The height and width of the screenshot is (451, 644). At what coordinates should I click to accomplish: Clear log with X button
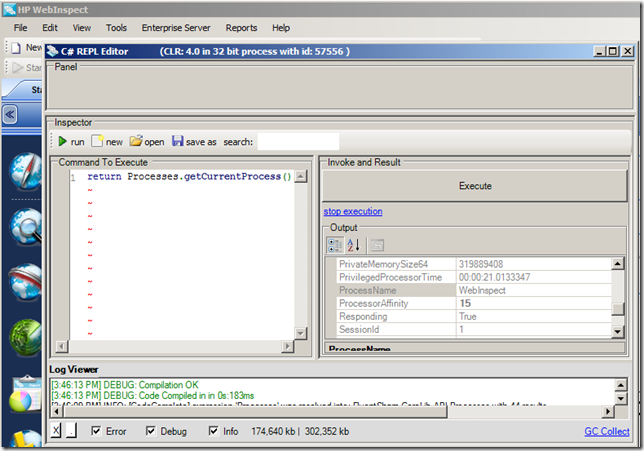56,431
